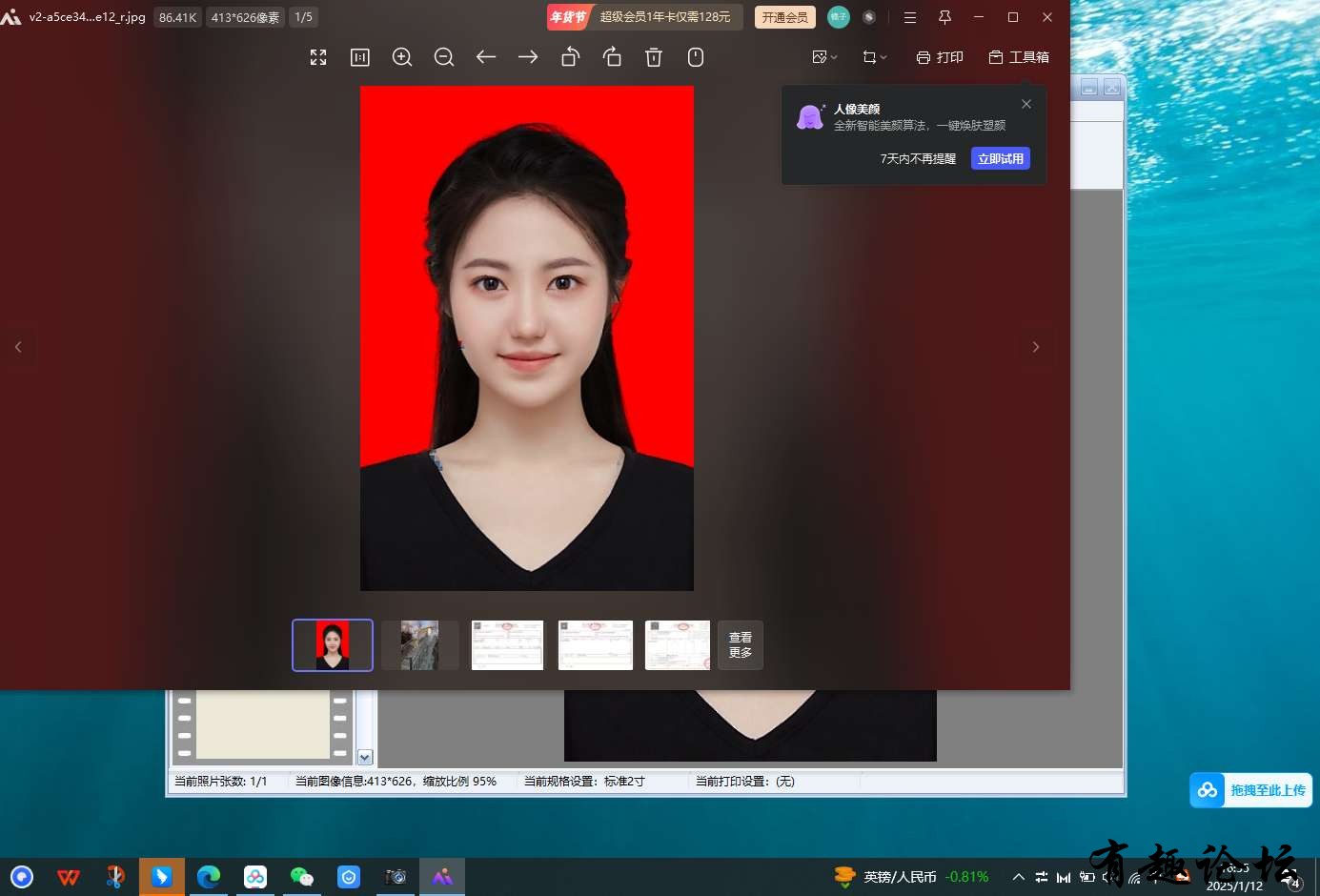1320x896 pixels.
Task: Select the fifth document thumbnail
Action: pos(678,645)
